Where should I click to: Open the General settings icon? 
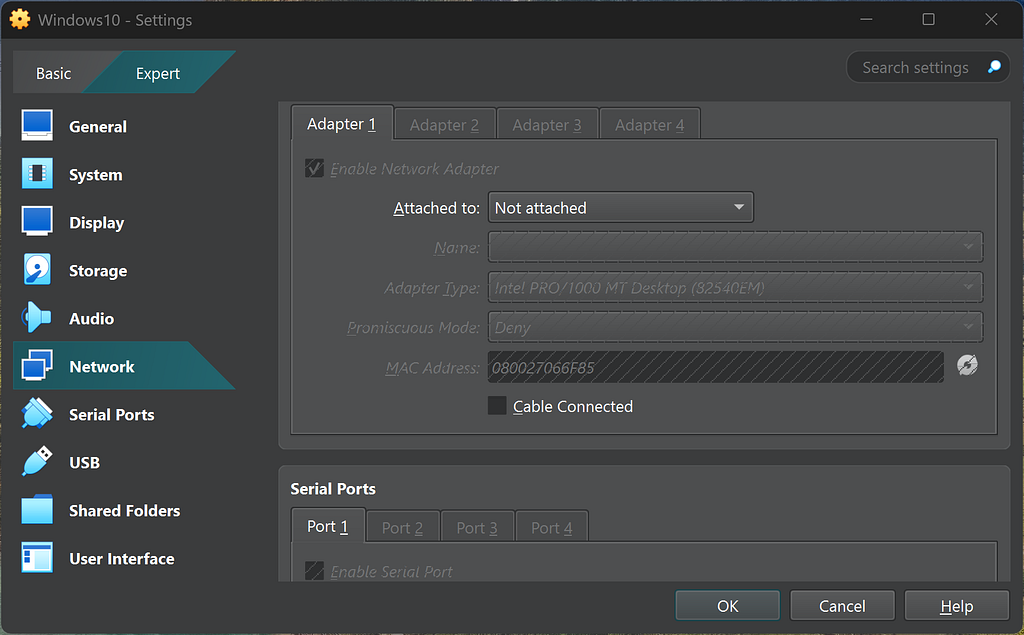(x=37, y=127)
